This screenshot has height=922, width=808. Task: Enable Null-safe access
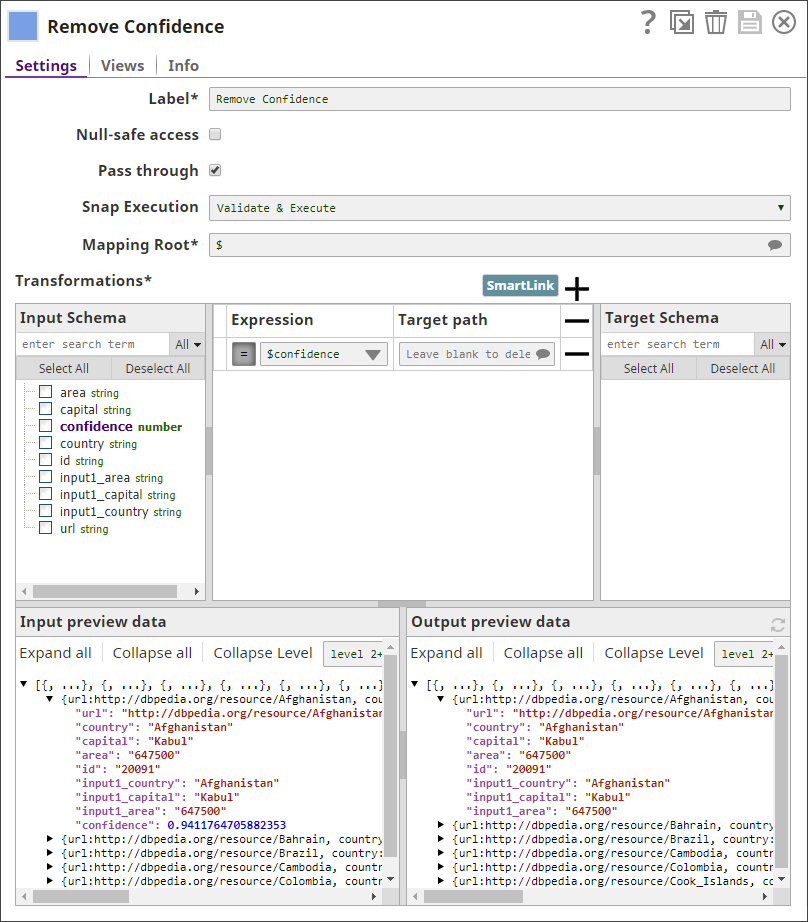215,134
